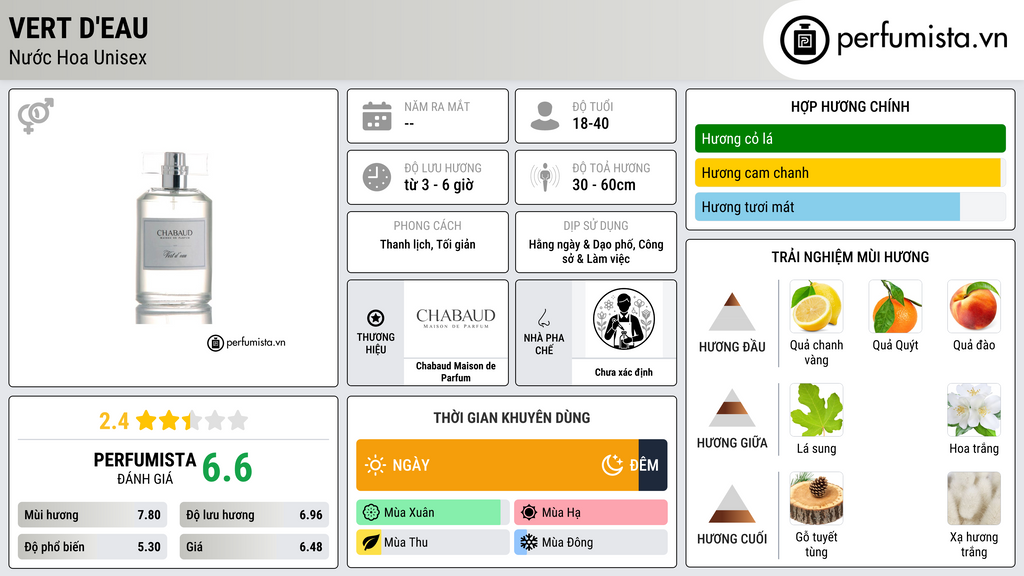Click the Độ phổ biến 5.30 score bar
The height and width of the screenshot is (576, 1024).
93,547
